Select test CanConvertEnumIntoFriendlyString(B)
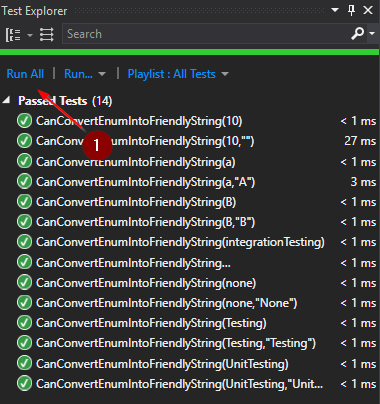Image resolution: width=380 pixels, height=404 pixels. coord(136,202)
